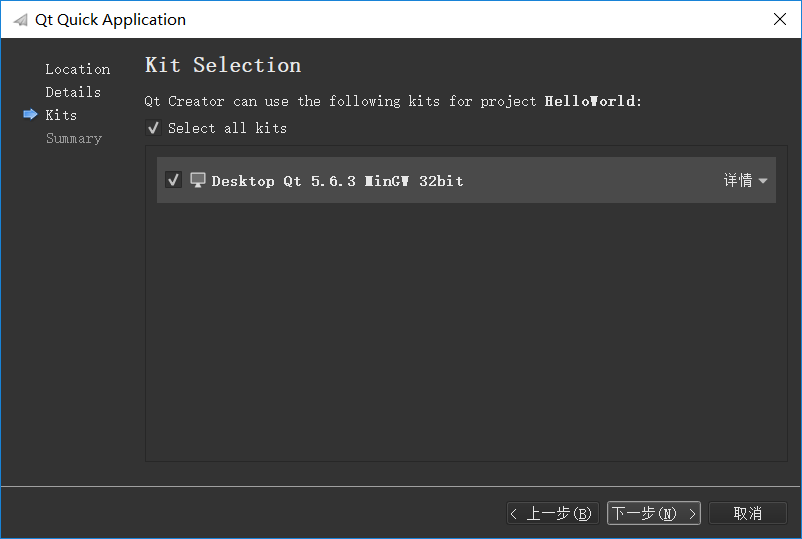Image resolution: width=802 pixels, height=539 pixels.
Task: Click the left chevron on 上一步 button
Action: click(514, 513)
